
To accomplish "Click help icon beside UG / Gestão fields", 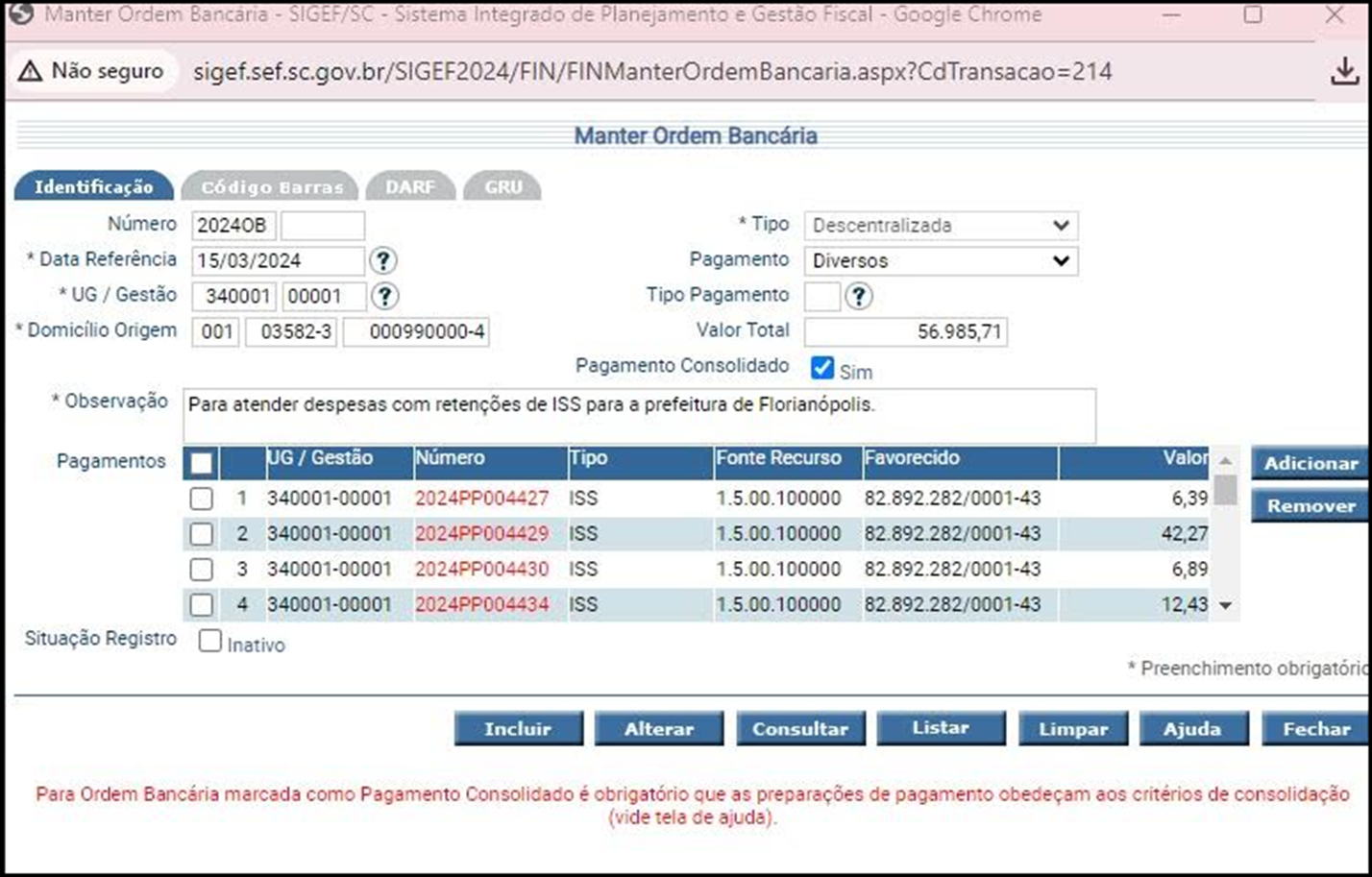I will tap(384, 296).
